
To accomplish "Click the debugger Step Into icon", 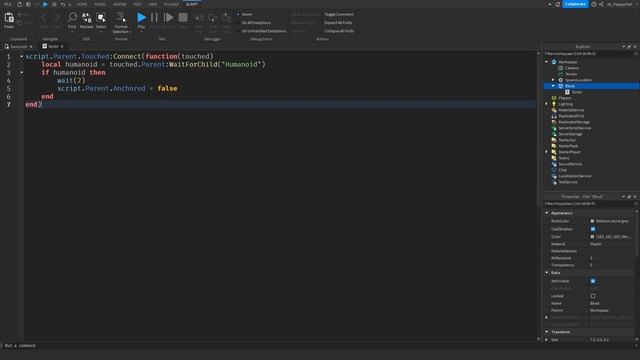I will (199, 18).
